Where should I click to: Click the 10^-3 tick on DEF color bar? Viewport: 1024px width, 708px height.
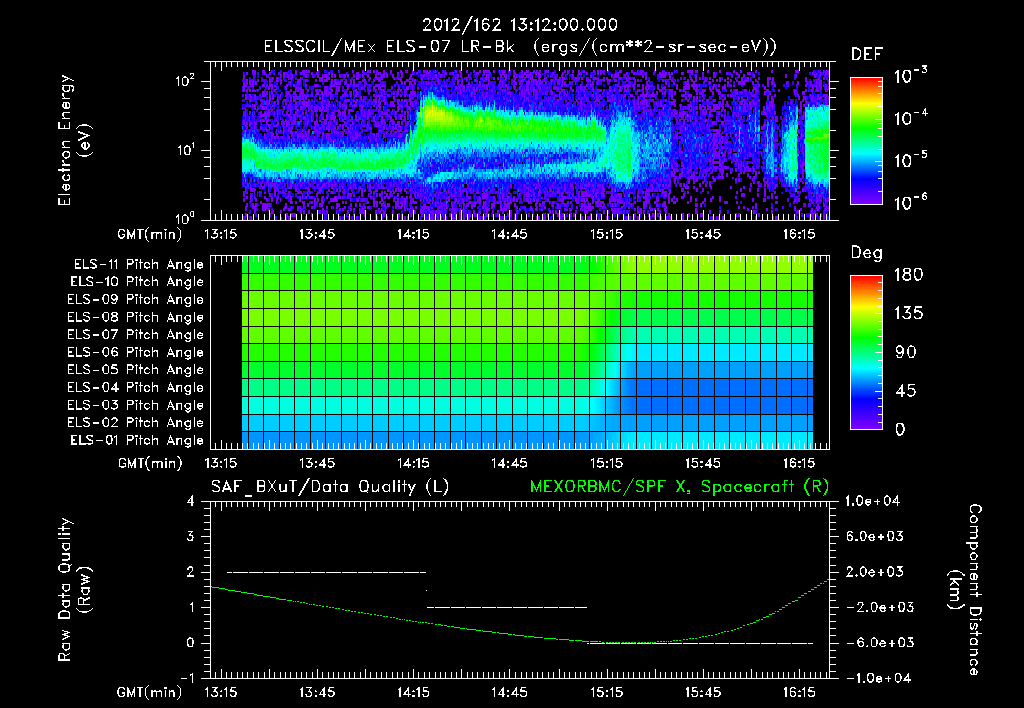coord(910,76)
